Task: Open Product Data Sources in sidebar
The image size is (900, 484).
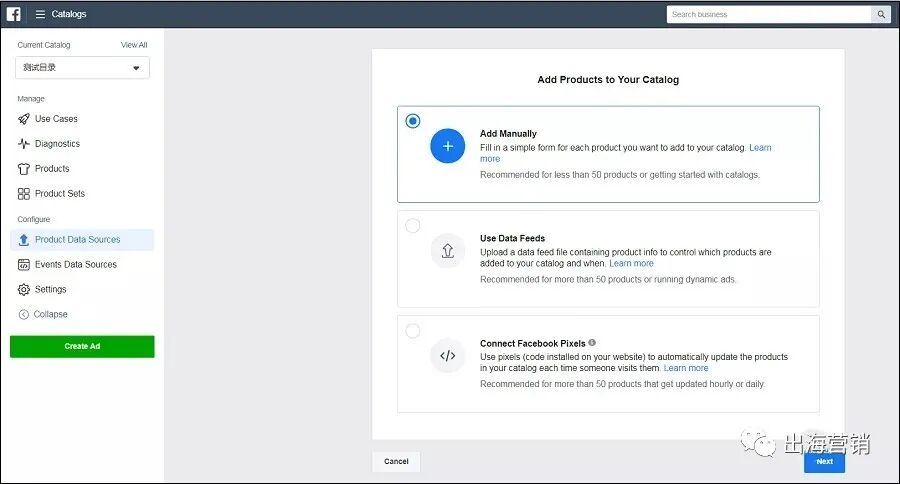Action: coord(82,239)
